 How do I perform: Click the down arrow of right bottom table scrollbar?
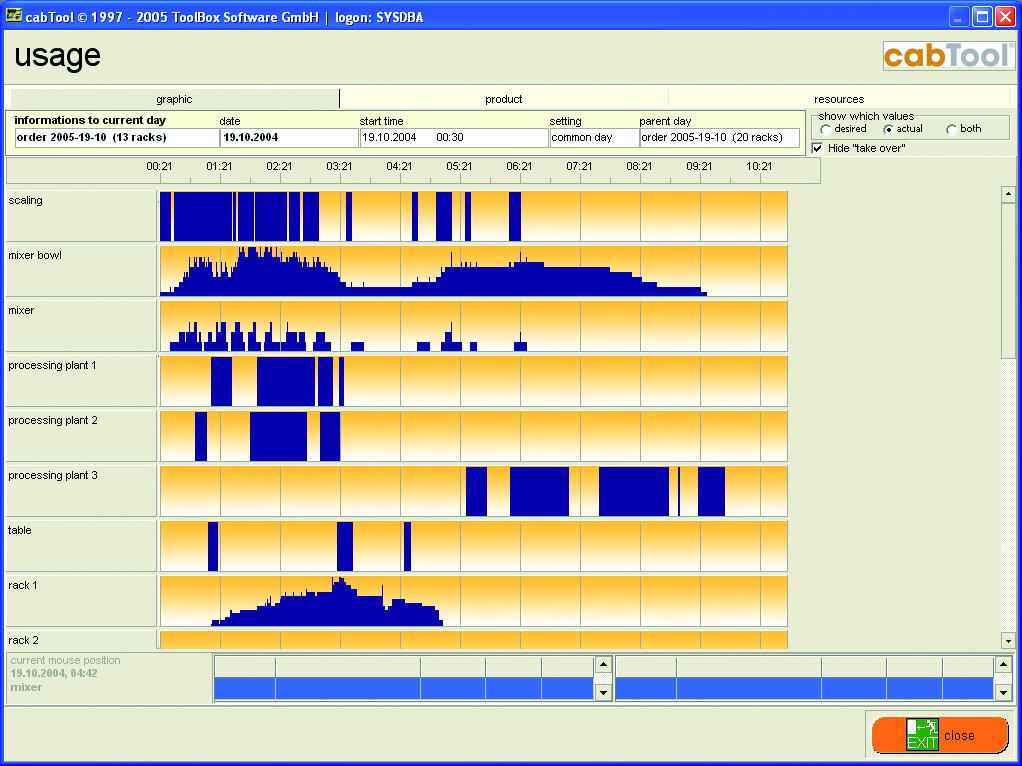click(1004, 692)
